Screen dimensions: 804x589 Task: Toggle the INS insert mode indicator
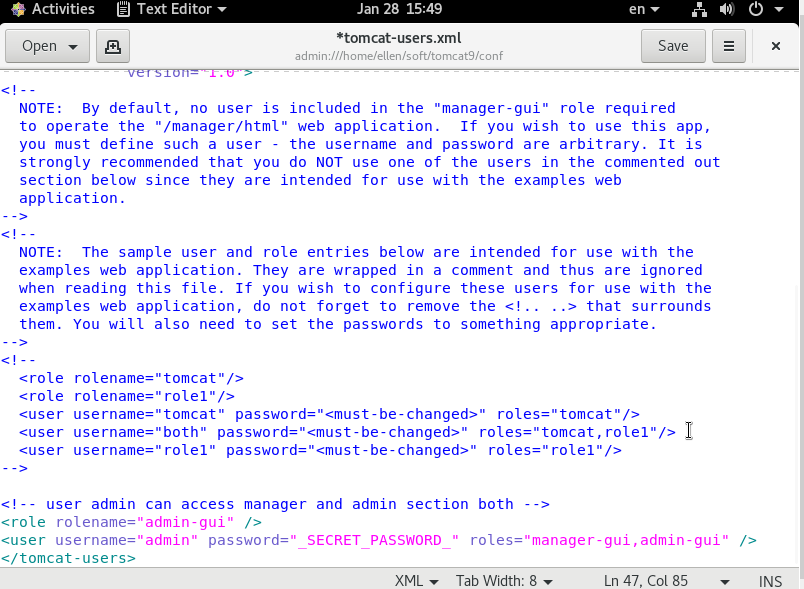pos(770,581)
